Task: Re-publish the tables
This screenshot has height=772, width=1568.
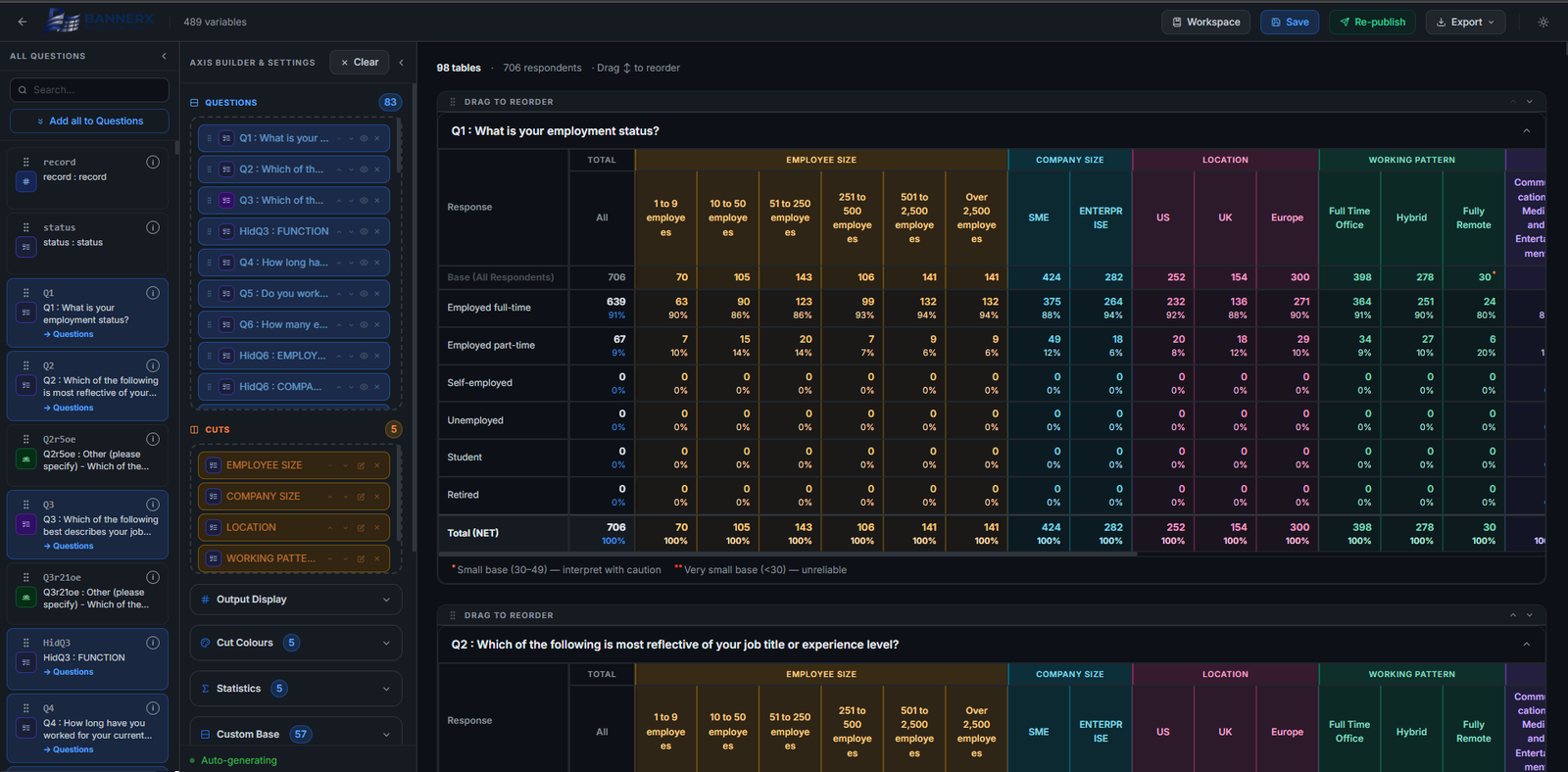Action: tap(1372, 22)
